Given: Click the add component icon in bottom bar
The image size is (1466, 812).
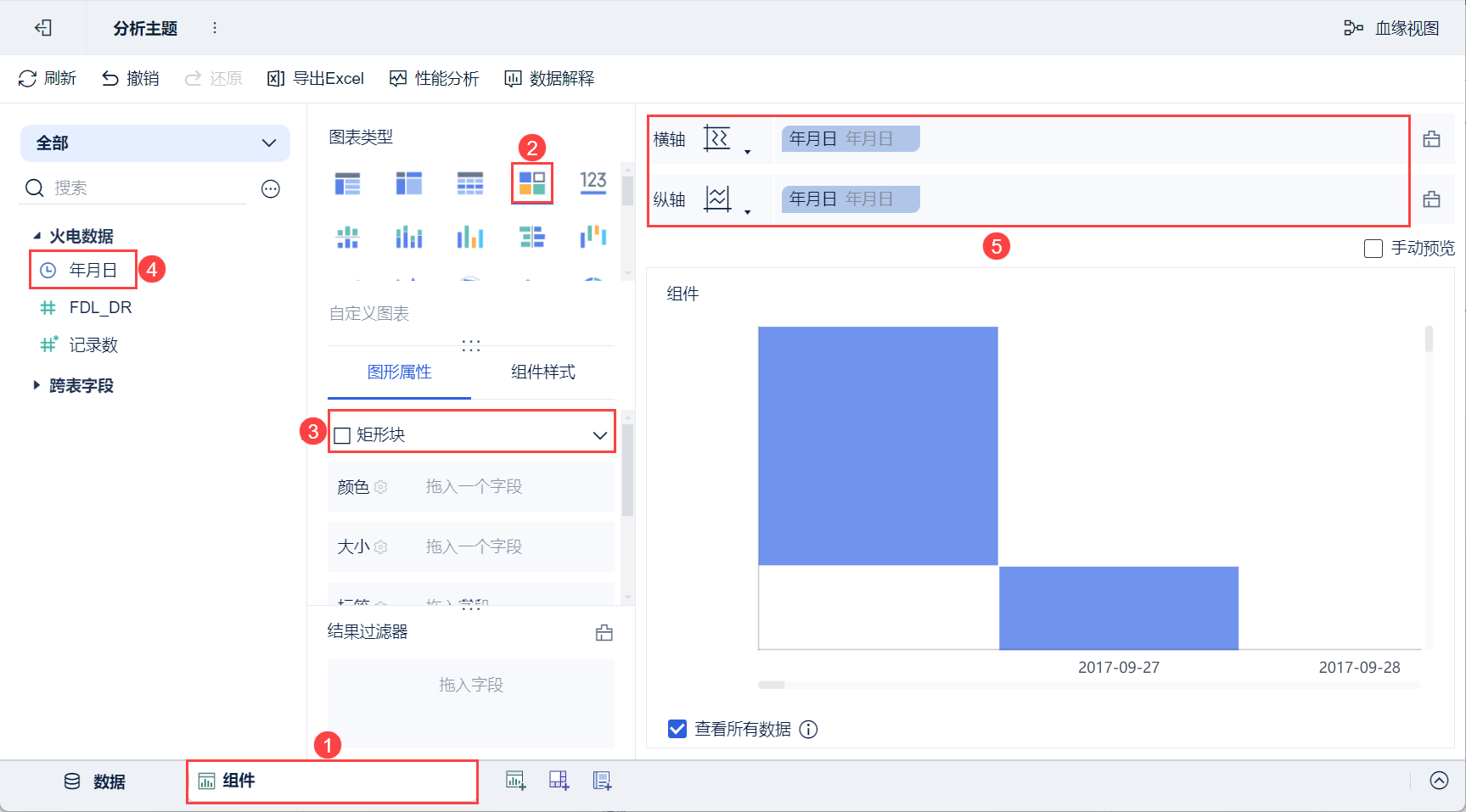Looking at the screenshot, I should [515, 781].
